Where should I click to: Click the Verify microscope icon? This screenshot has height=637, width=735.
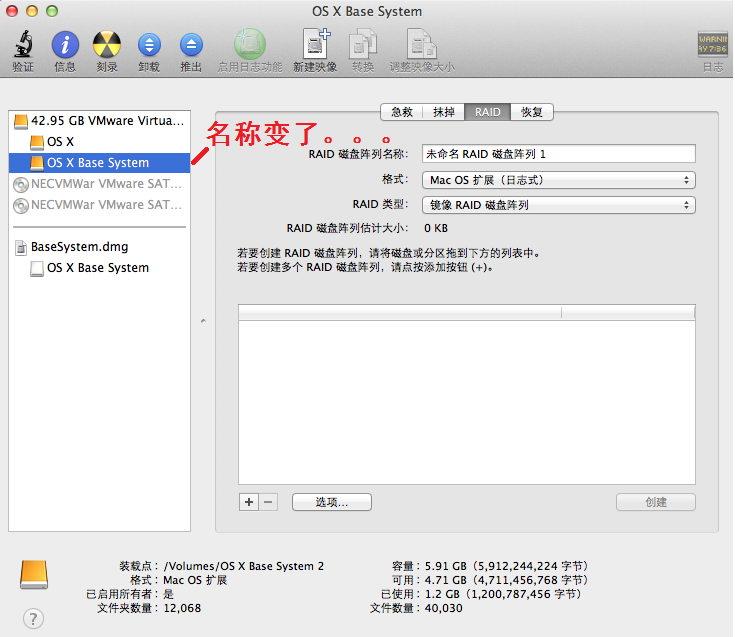[23, 45]
